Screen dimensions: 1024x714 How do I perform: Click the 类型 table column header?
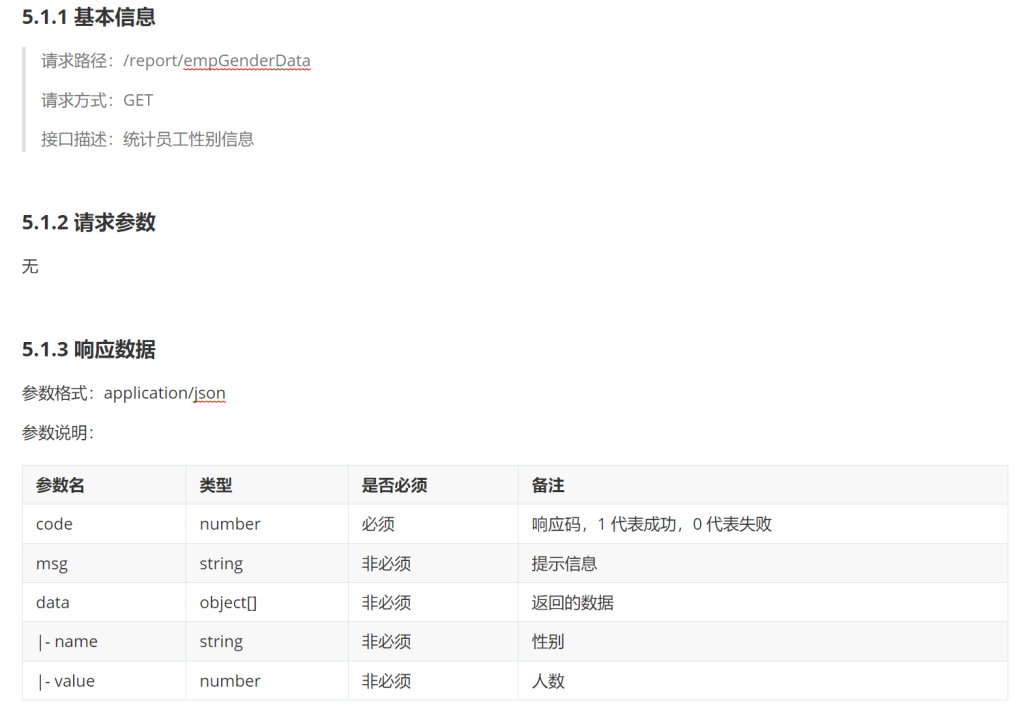[216, 485]
